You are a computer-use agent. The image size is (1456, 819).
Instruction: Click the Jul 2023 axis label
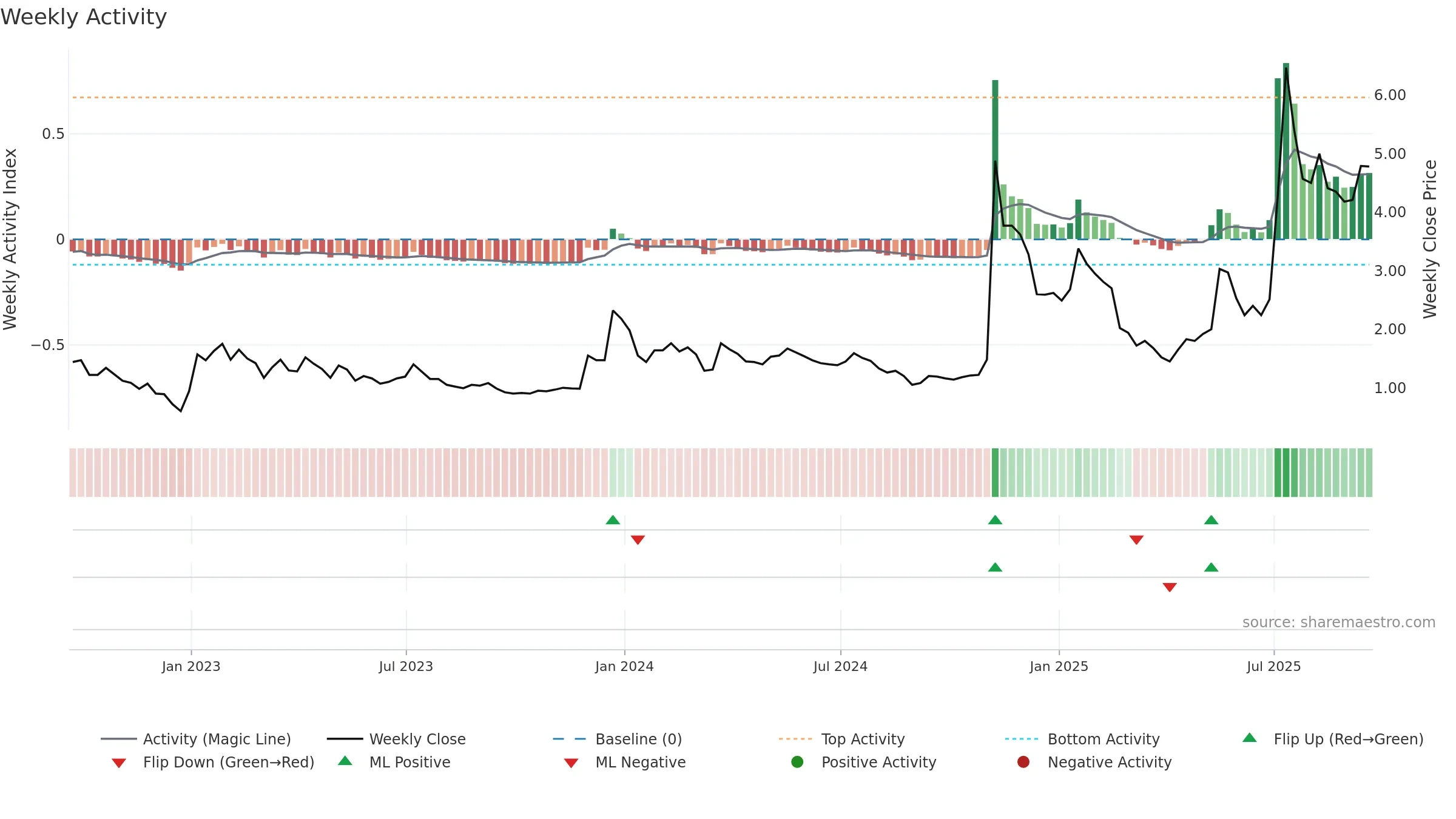click(406, 666)
